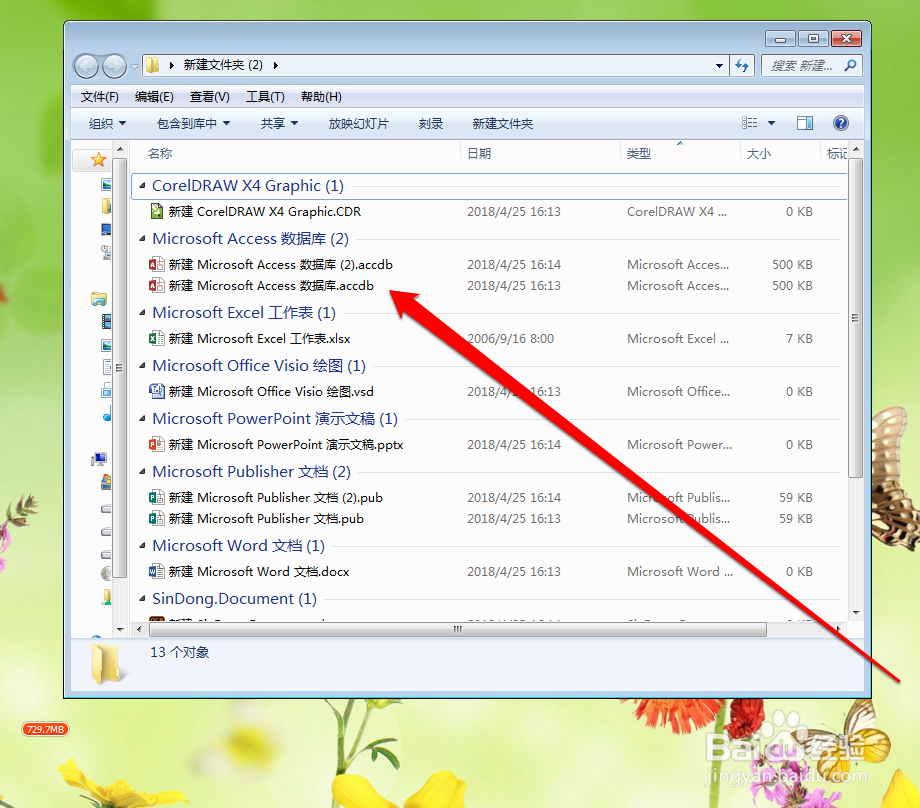920x808 pixels.
Task: Click the 刻录 toolbar button
Action: click(x=431, y=123)
